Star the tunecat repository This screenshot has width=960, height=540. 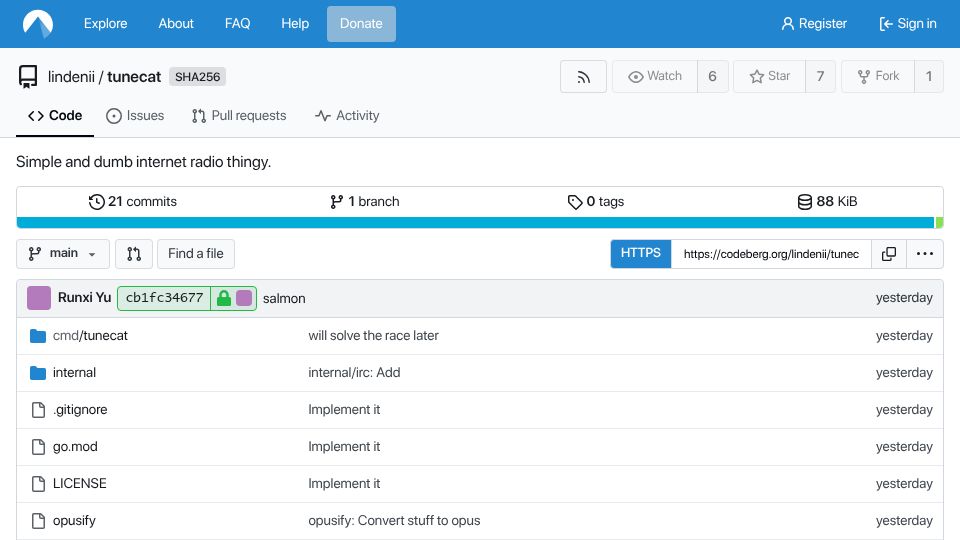pyautogui.click(x=770, y=77)
